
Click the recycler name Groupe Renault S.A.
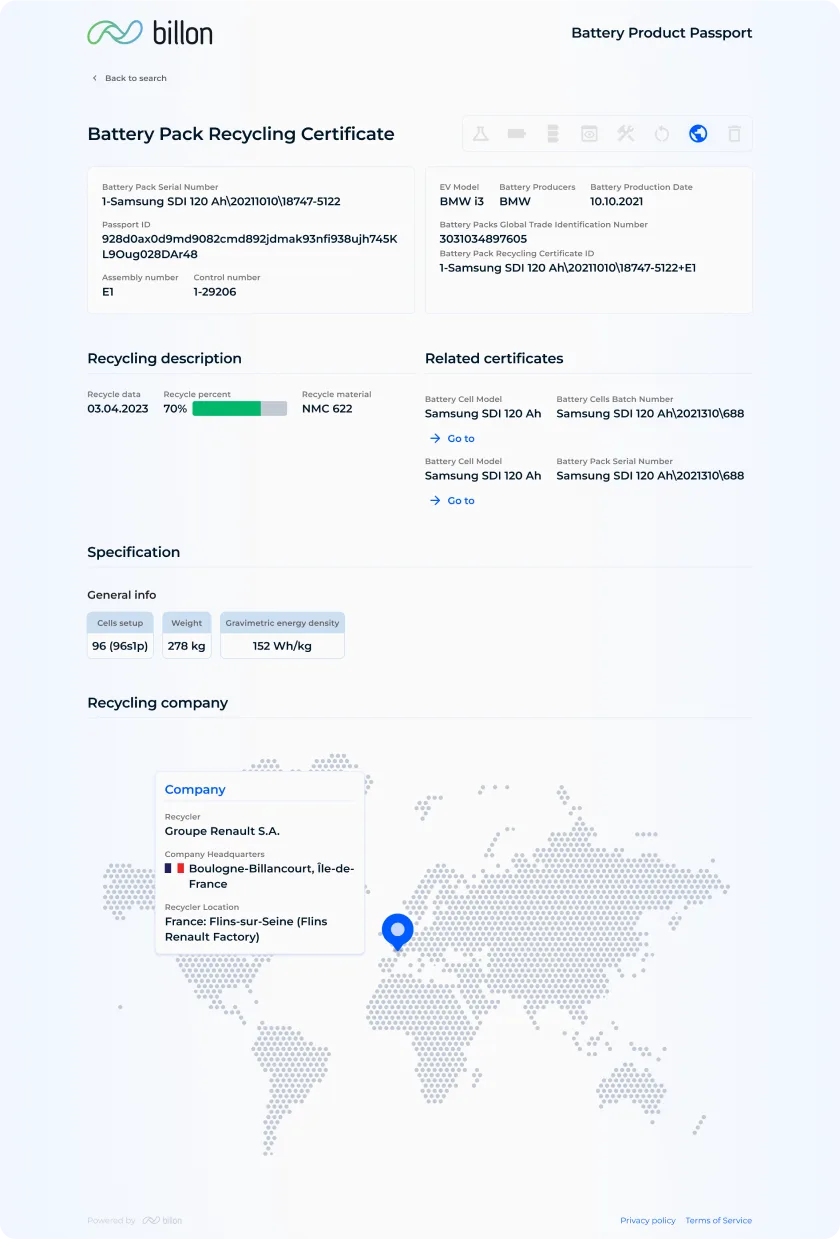[222, 831]
